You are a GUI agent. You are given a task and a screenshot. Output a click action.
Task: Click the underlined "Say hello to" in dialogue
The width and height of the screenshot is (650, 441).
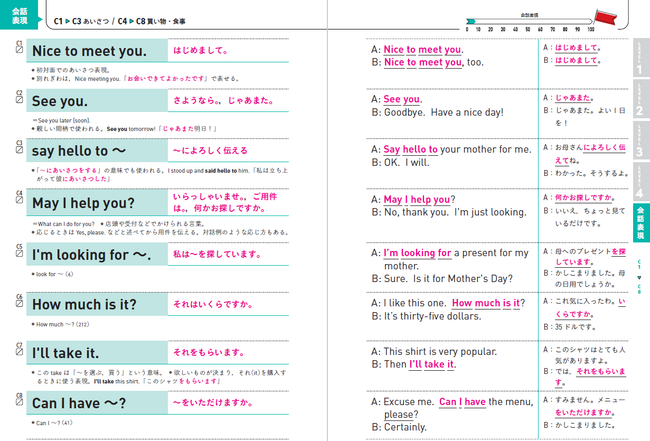tap(410, 150)
